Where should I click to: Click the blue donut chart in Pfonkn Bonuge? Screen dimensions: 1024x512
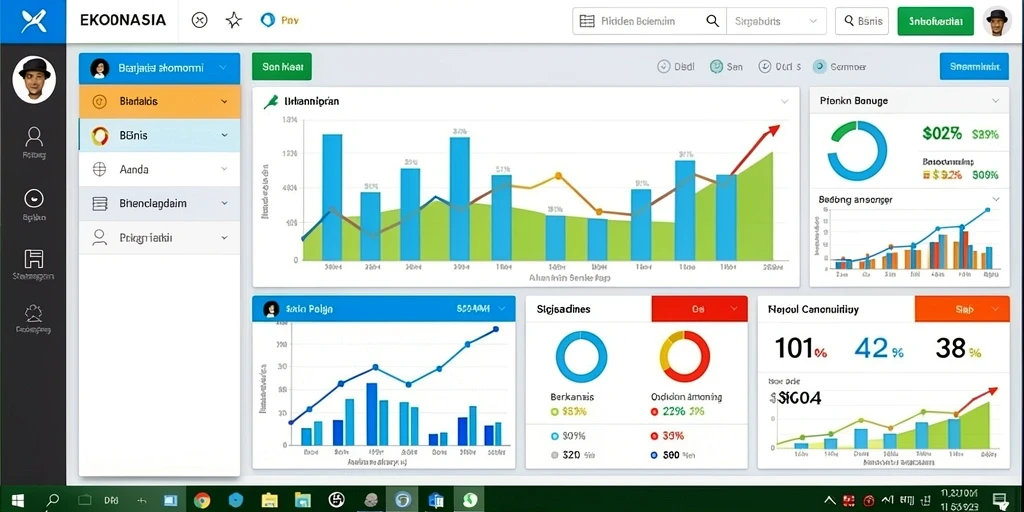point(857,151)
